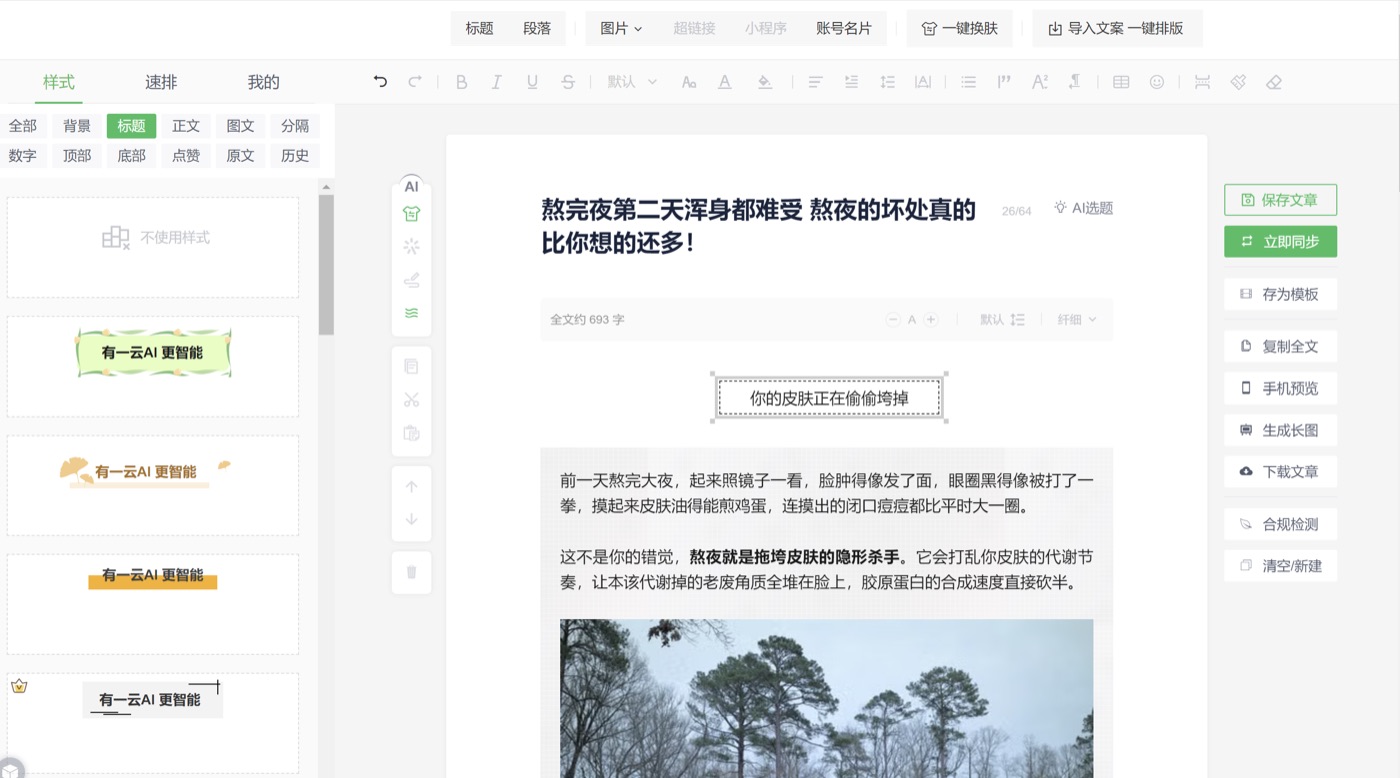Click the undo arrow icon
Viewport: 1400px width, 778px height.
[x=380, y=82]
